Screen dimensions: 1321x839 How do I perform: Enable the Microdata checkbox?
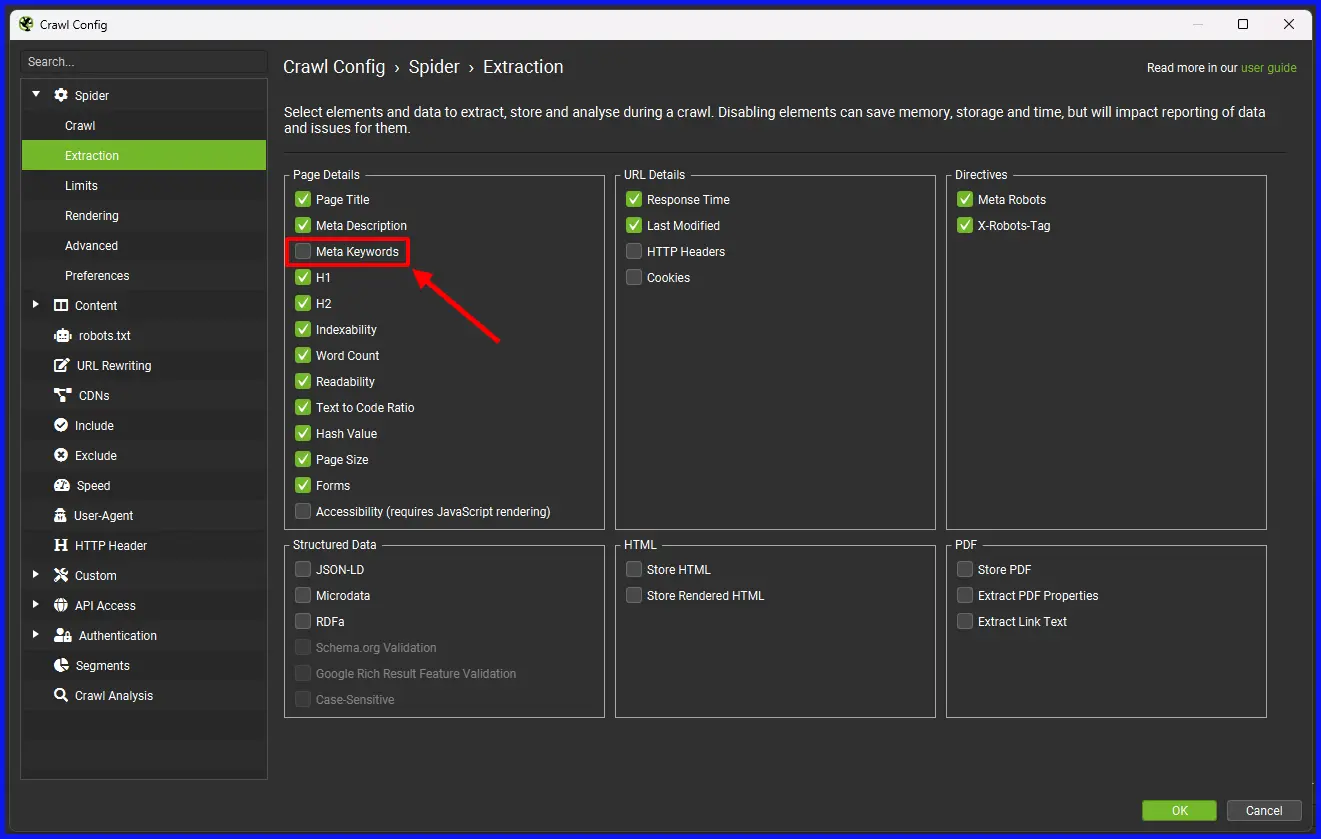(303, 595)
